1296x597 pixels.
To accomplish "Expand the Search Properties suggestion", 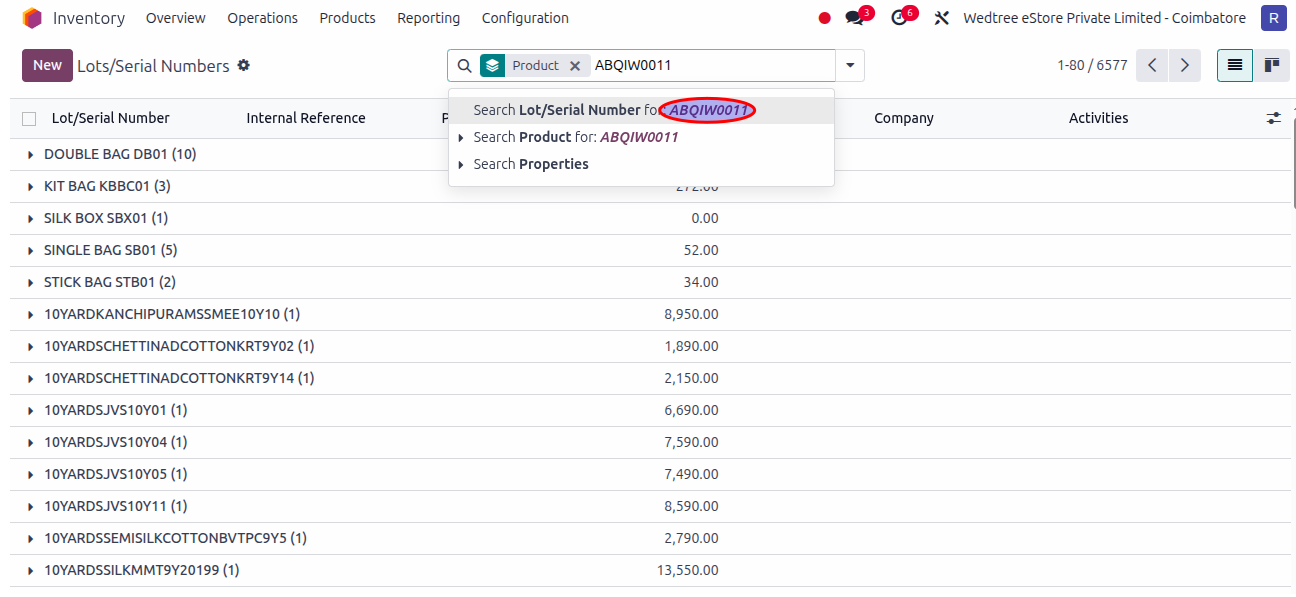I will pyautogui.click(x=461, y=165).
